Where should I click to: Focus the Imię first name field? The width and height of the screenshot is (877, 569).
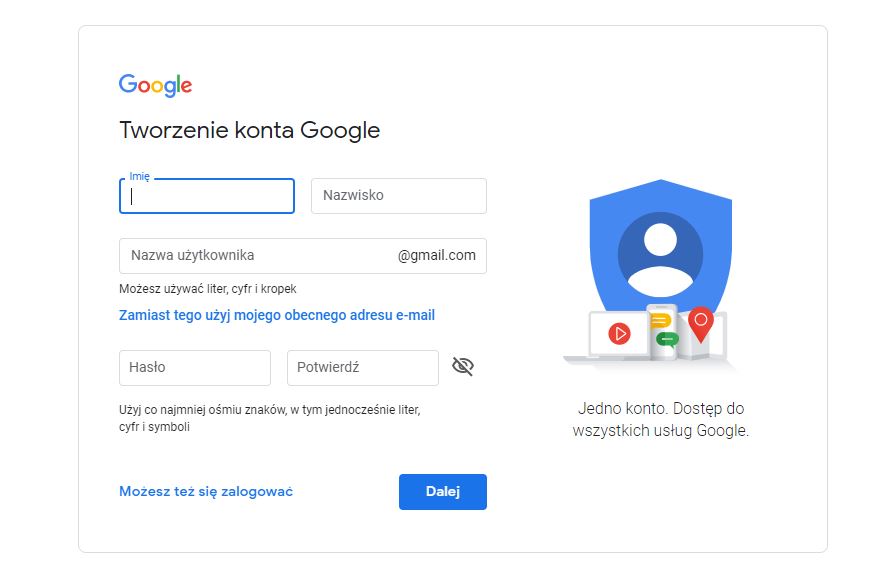[x=207, y=196]
